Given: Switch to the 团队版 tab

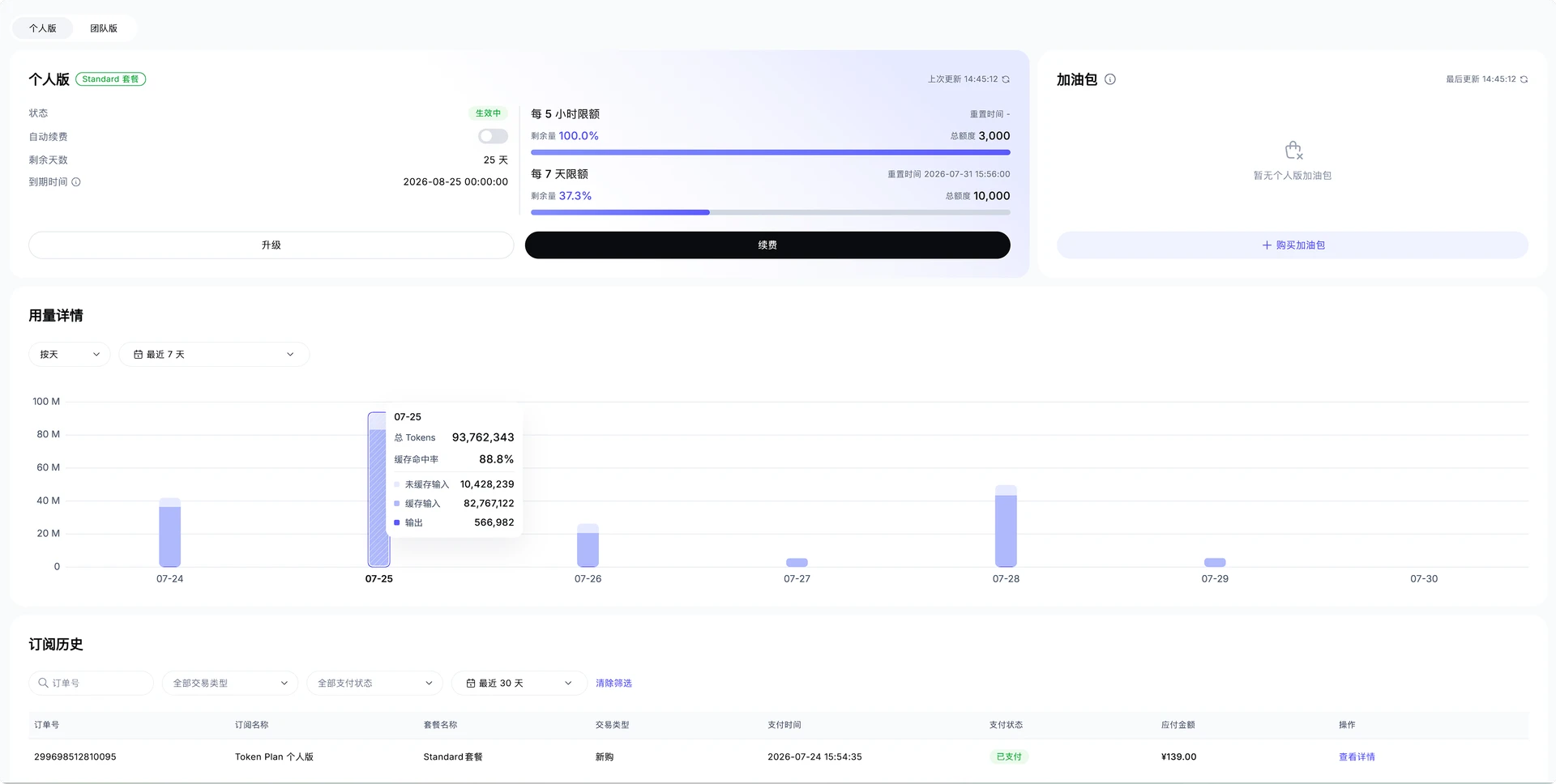Looking at the screenshot, I should (x=104, y=28).
